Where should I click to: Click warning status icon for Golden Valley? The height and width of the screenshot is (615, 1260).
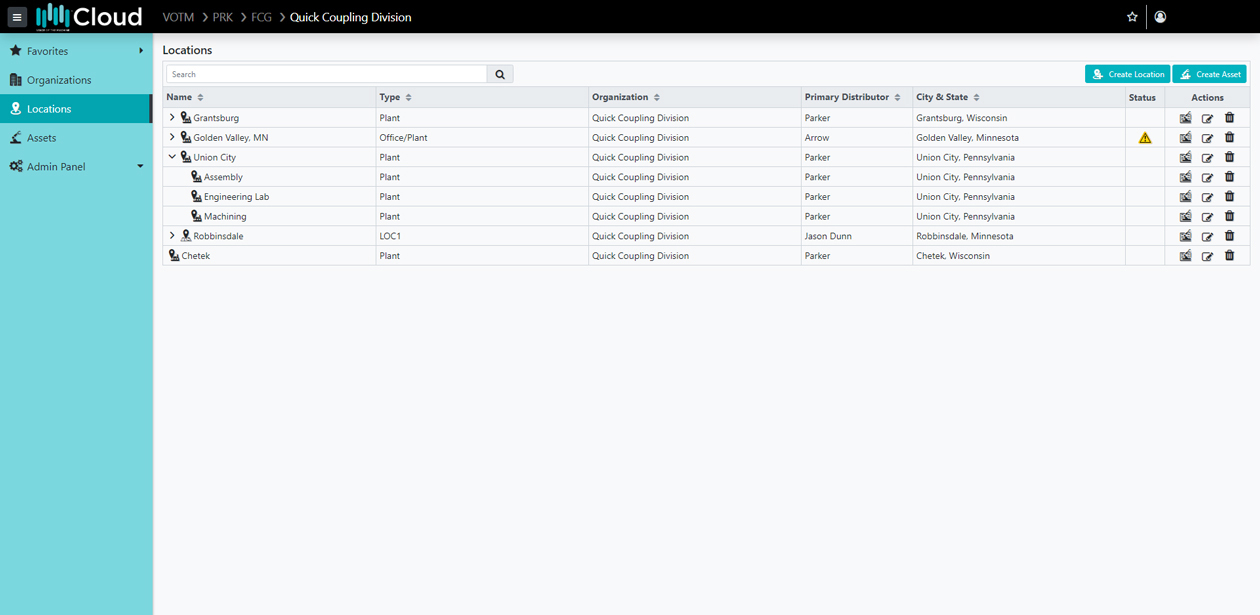(x=1145, y=138)
